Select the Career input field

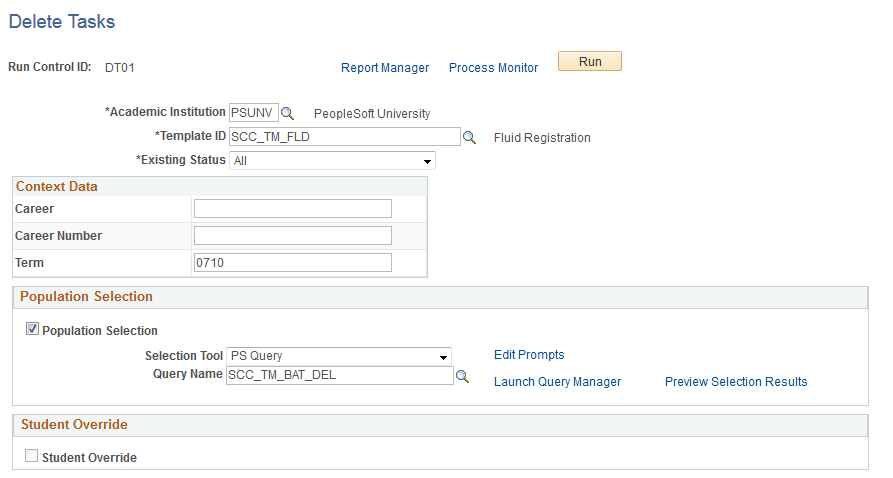293,209
